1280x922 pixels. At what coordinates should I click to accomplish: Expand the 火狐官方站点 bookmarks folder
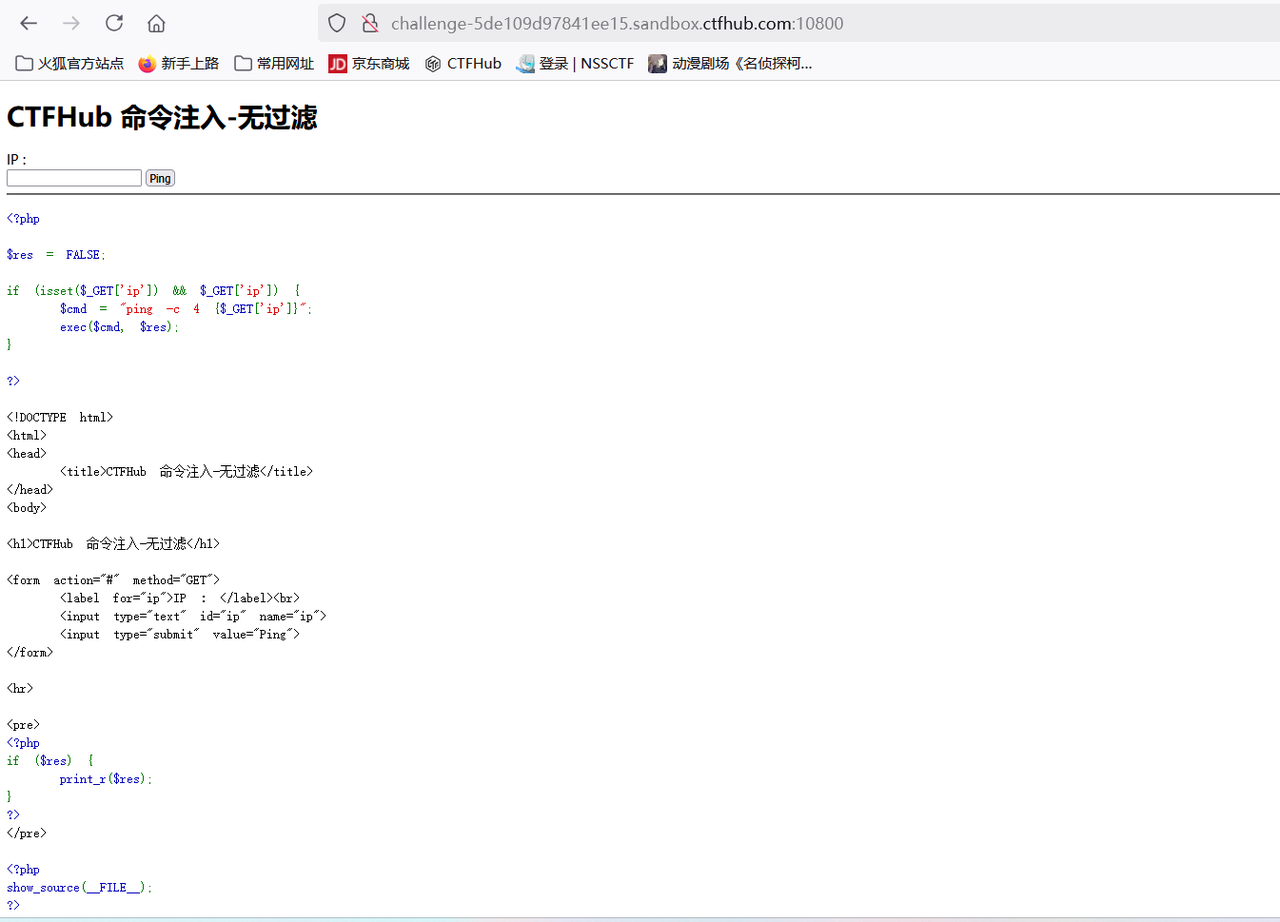click(70, 64)
